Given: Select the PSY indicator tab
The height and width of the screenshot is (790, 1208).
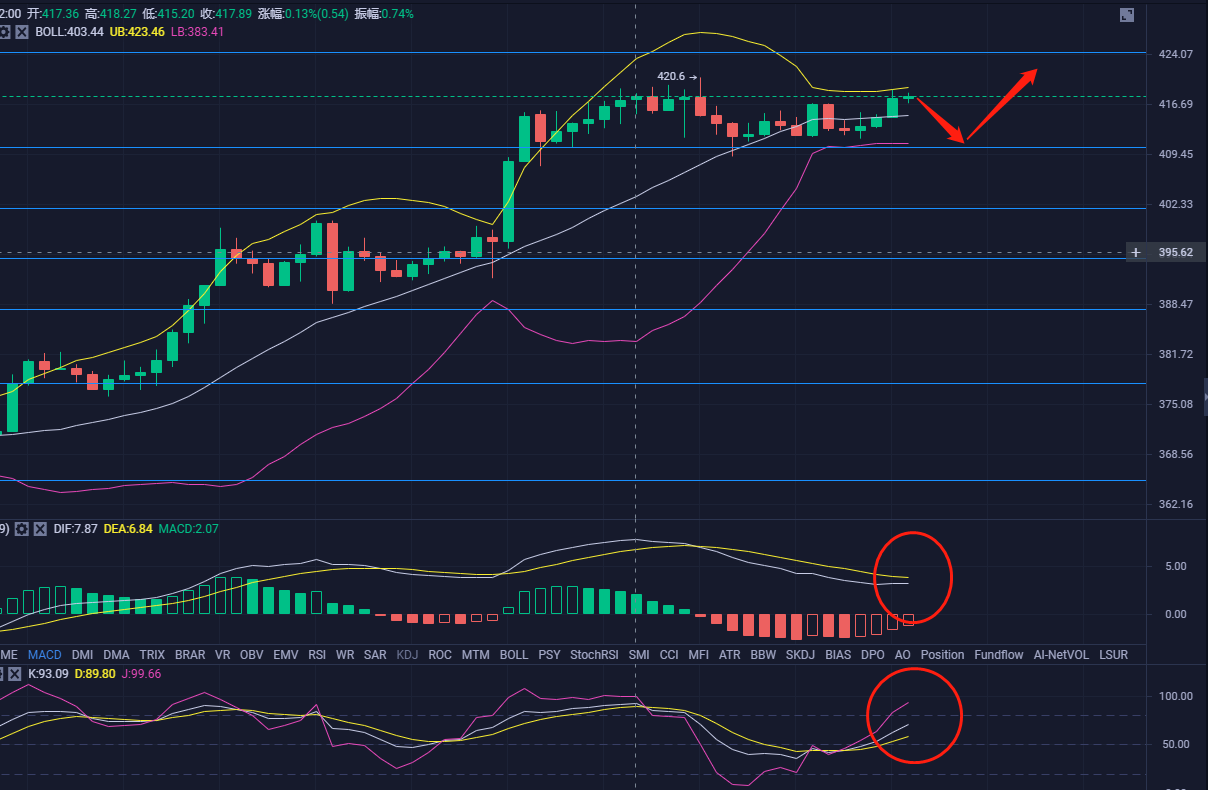Looking at the screenshot, I should (x=549, y=655).
